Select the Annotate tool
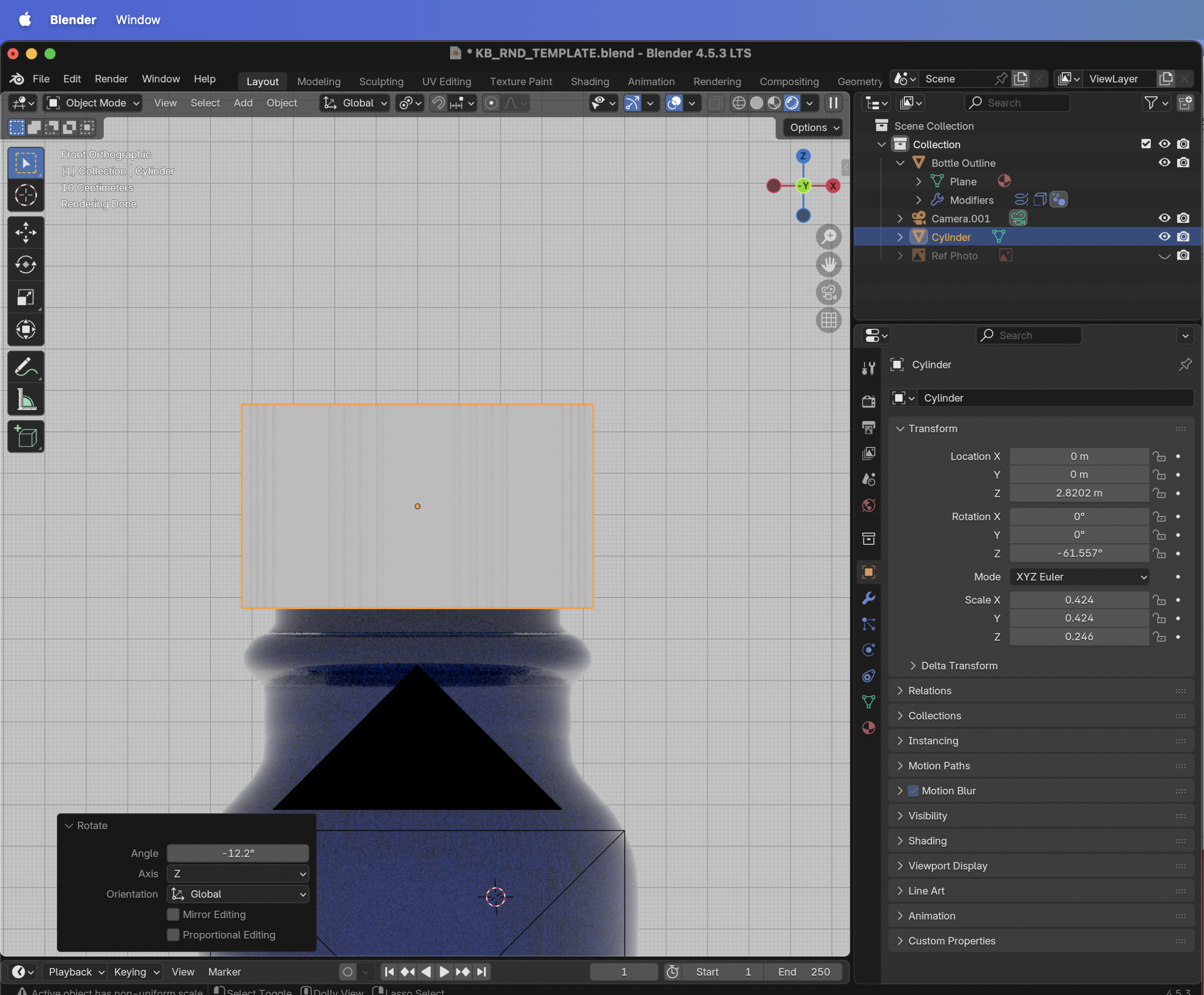The width and height of the screenshot is (1204, 995). click(26, 367)
